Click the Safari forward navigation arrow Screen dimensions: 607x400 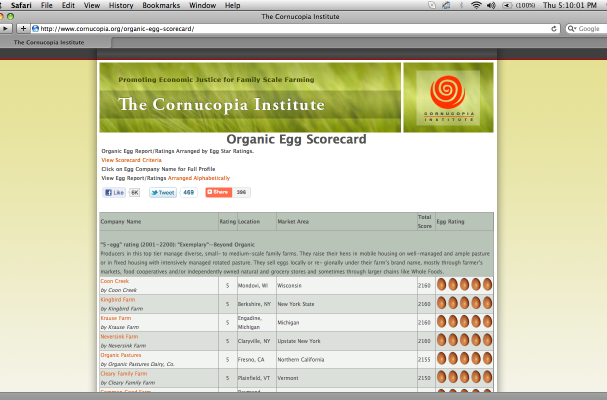(x=5, y=29)
